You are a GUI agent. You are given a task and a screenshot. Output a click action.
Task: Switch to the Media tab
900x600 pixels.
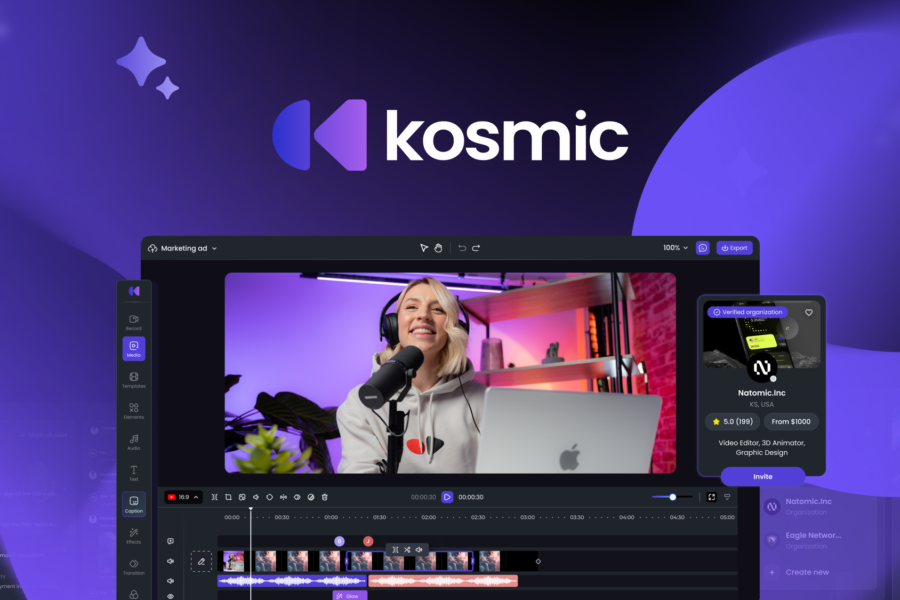pos(133,349)
